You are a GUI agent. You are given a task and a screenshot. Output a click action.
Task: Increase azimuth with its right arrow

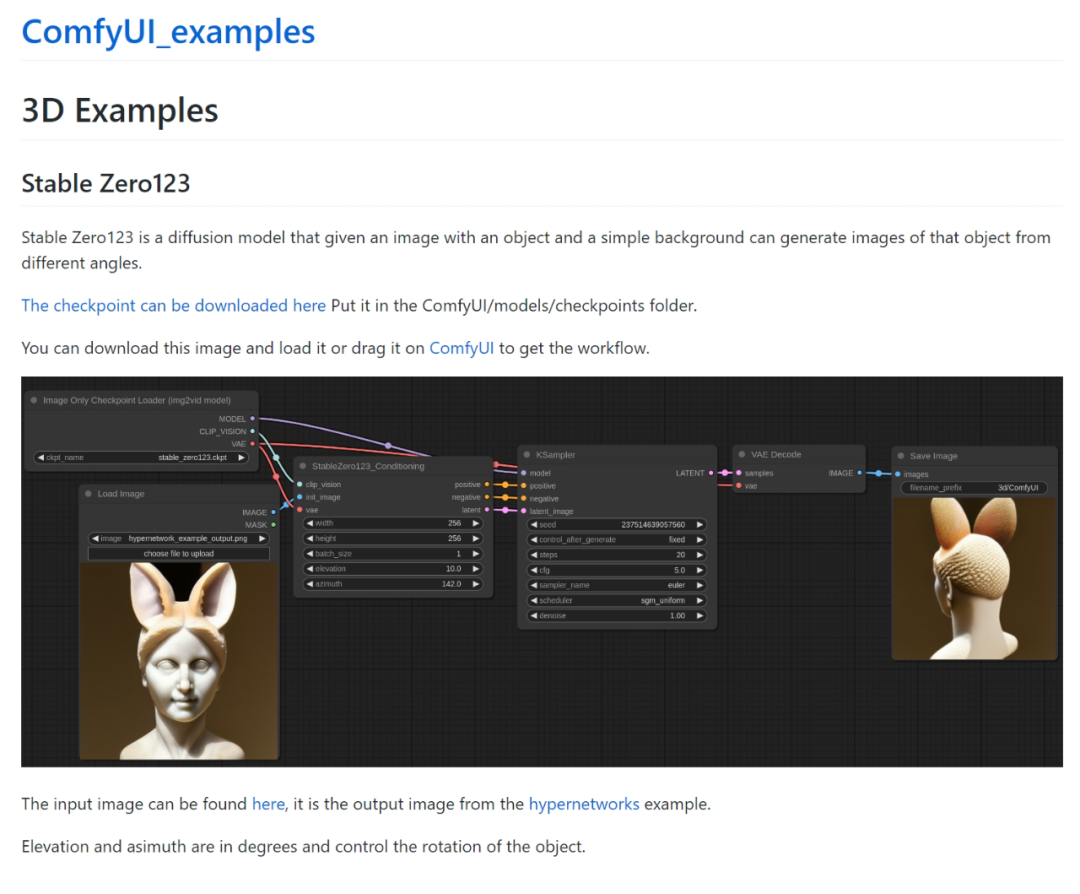click(475, 584)
